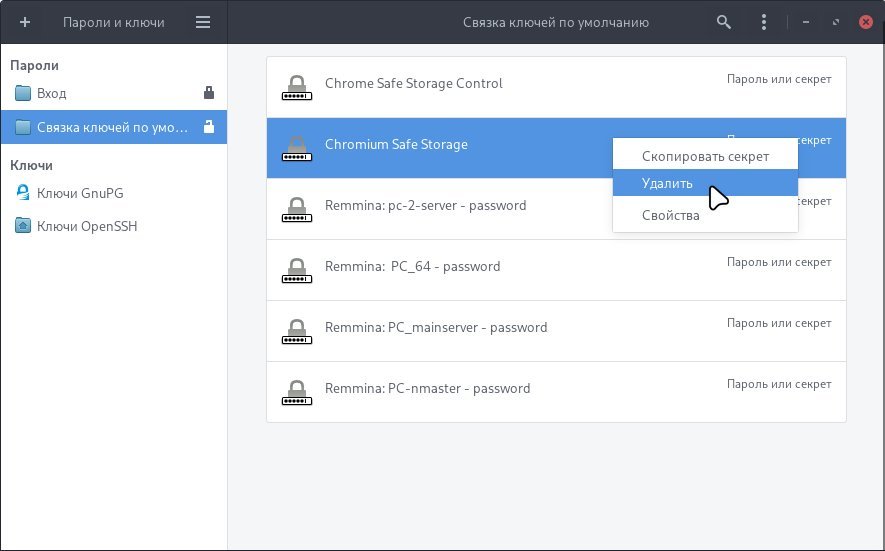Click Удалить in the context menu
The height and width of the screenshot is (551, 885).
pos(667,184)
